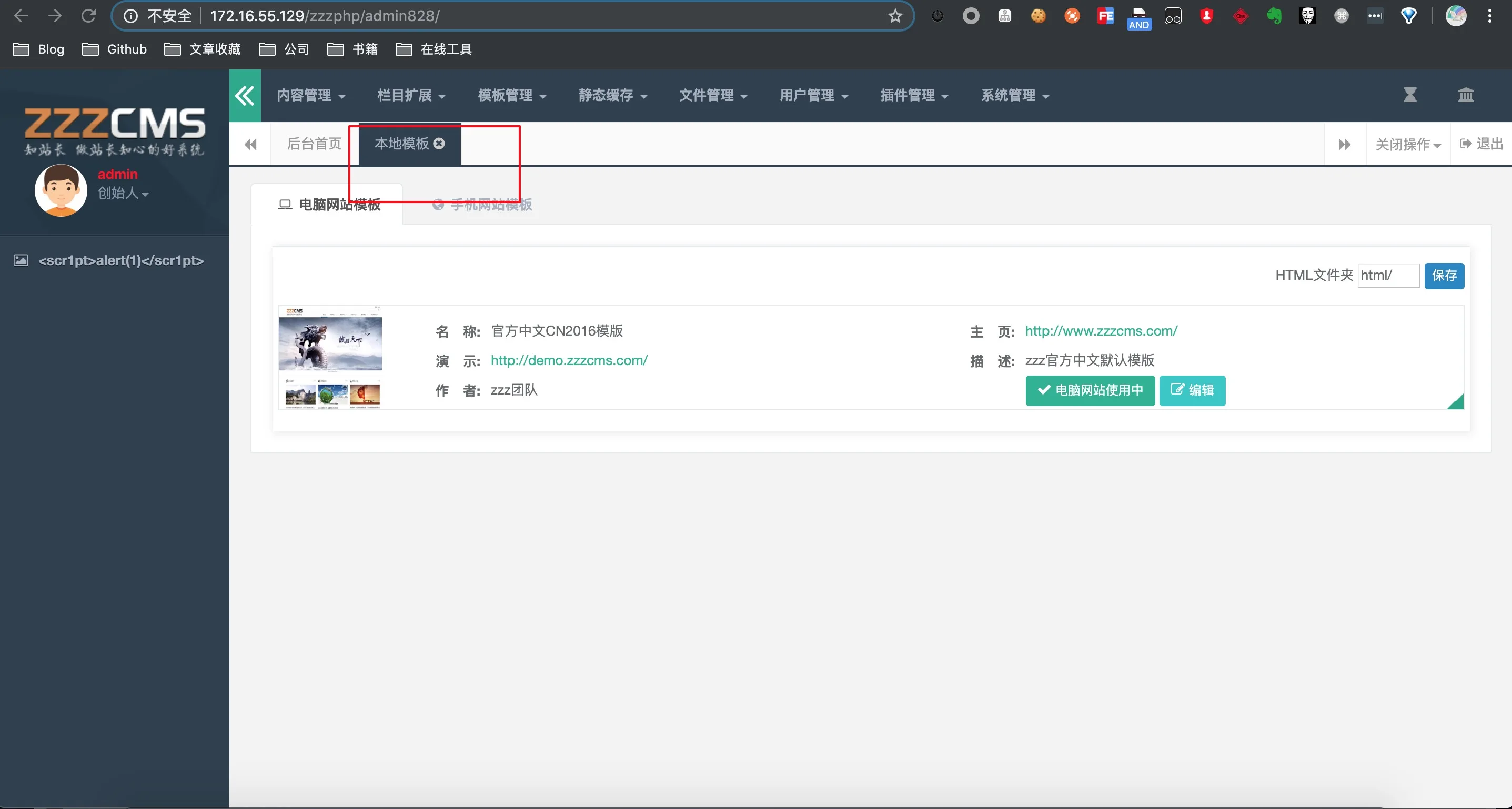Viewport: 1512px width, 809px height.
Task: Click the bank building icon in top bar
Action: 1466,95
